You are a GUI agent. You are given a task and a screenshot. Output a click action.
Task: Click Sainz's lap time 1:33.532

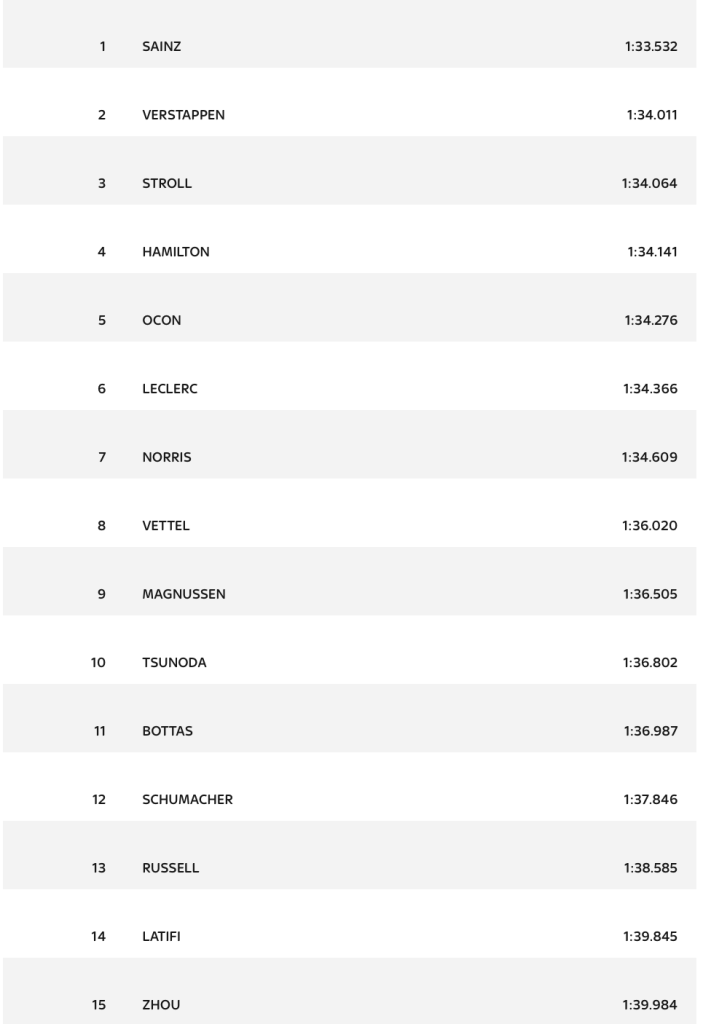[x=651, y=46]
